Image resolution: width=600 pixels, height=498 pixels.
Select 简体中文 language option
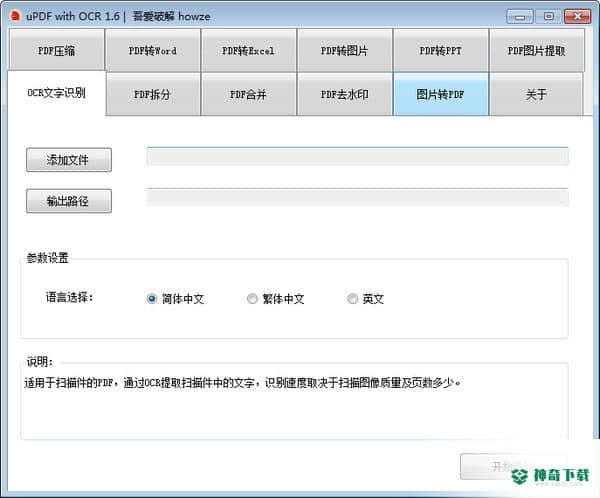[x=175, y=299]
